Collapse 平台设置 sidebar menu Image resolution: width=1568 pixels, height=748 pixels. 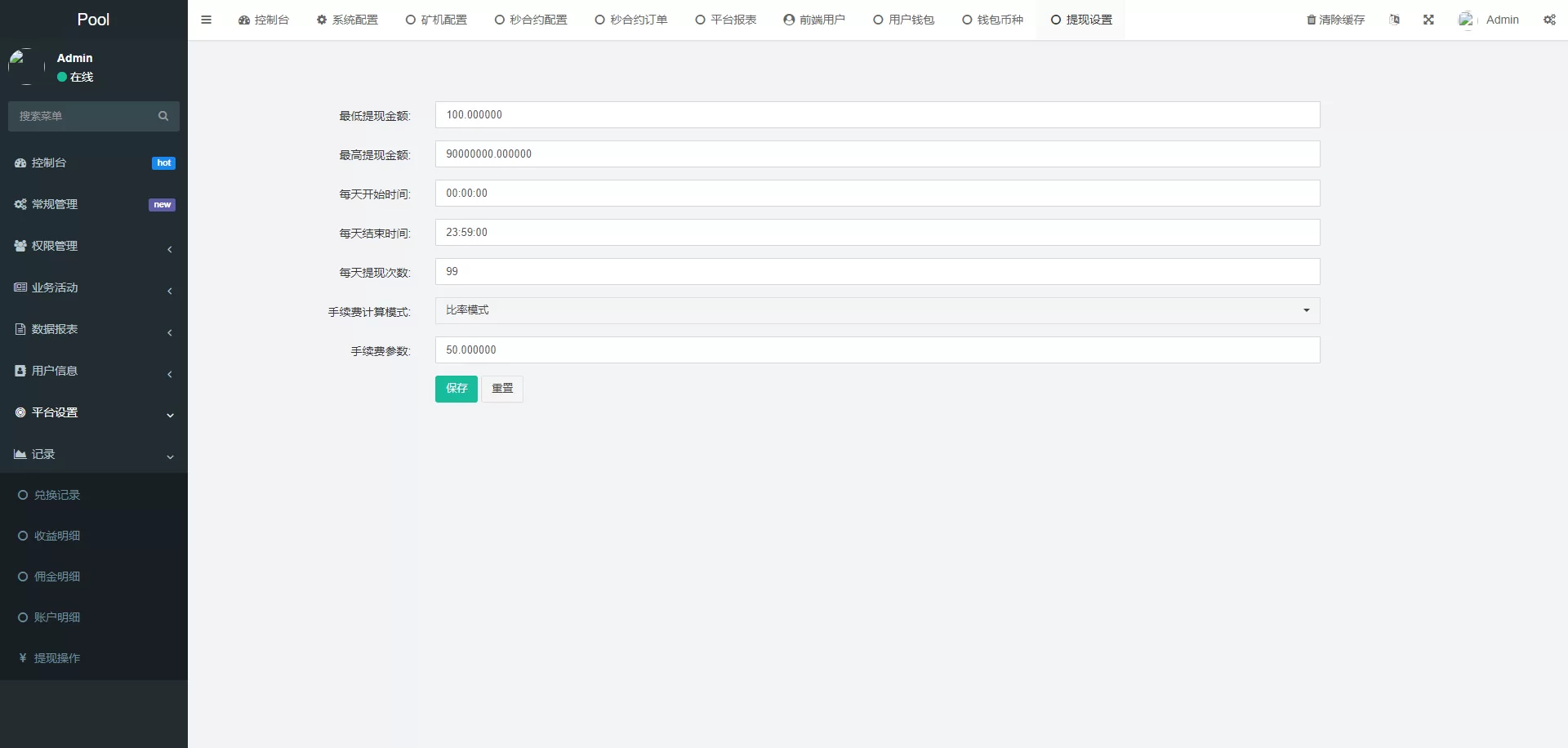coord(94,412)
